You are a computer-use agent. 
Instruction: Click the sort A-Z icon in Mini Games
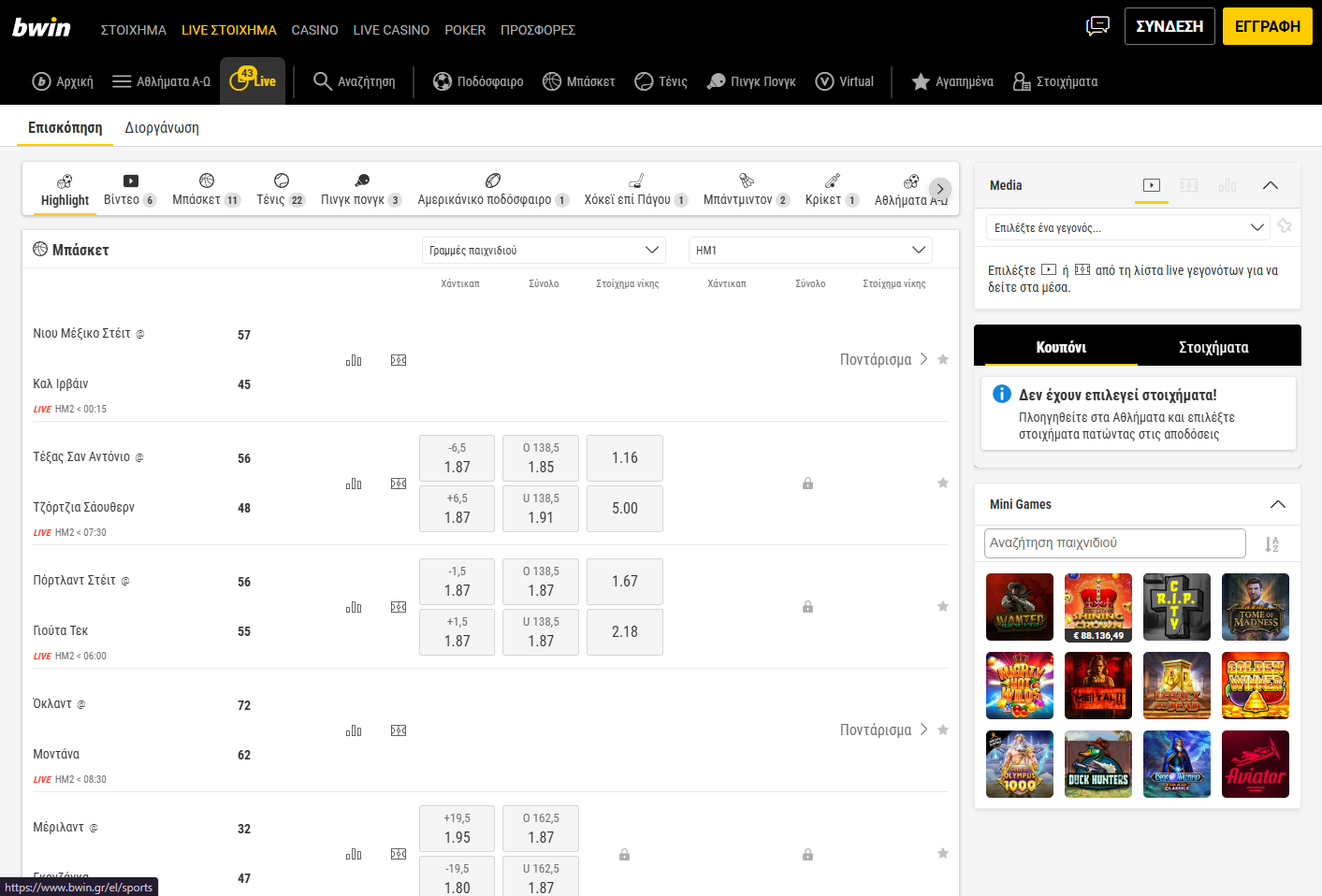pyautogui.click(x=1271, y=544)
